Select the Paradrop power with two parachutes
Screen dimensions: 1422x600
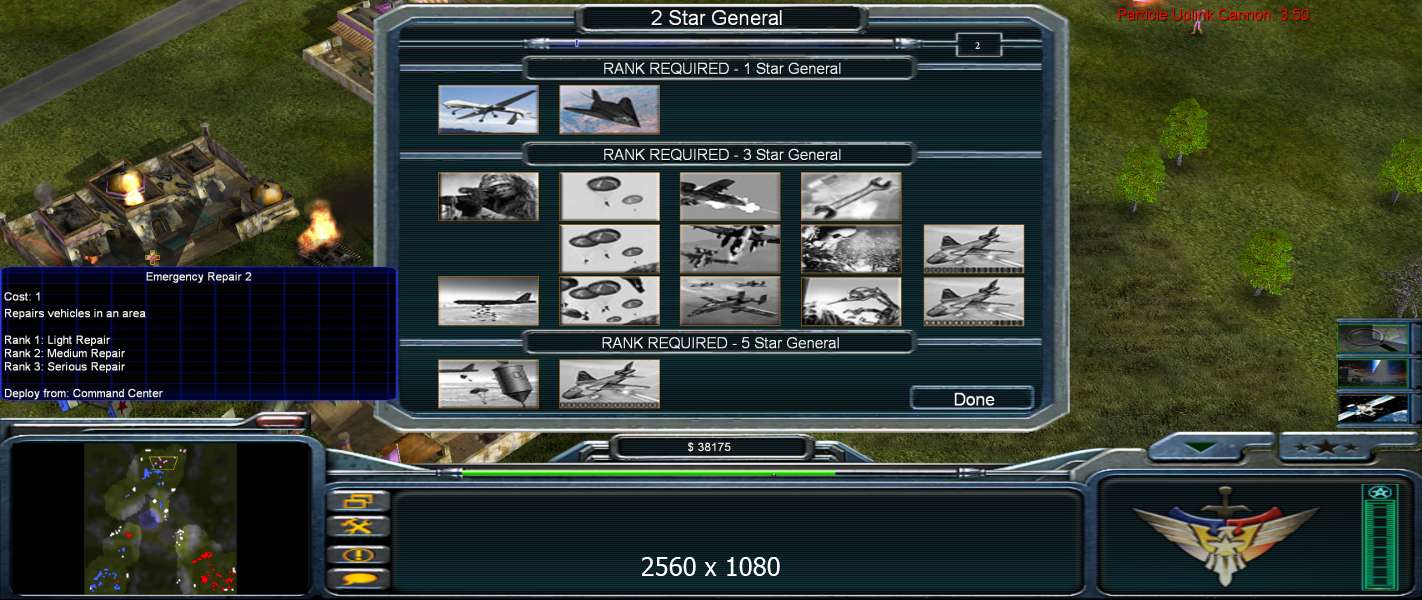(609, 196)
